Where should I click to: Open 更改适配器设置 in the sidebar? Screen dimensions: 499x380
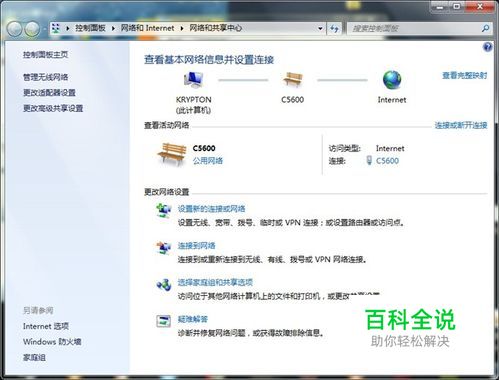click(x=49, y=92)
